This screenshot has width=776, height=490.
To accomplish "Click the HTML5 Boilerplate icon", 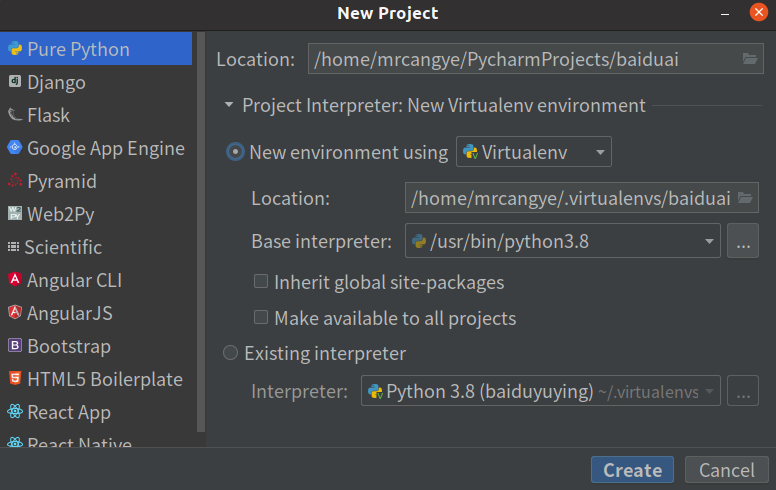I will [x=15, y=379].
